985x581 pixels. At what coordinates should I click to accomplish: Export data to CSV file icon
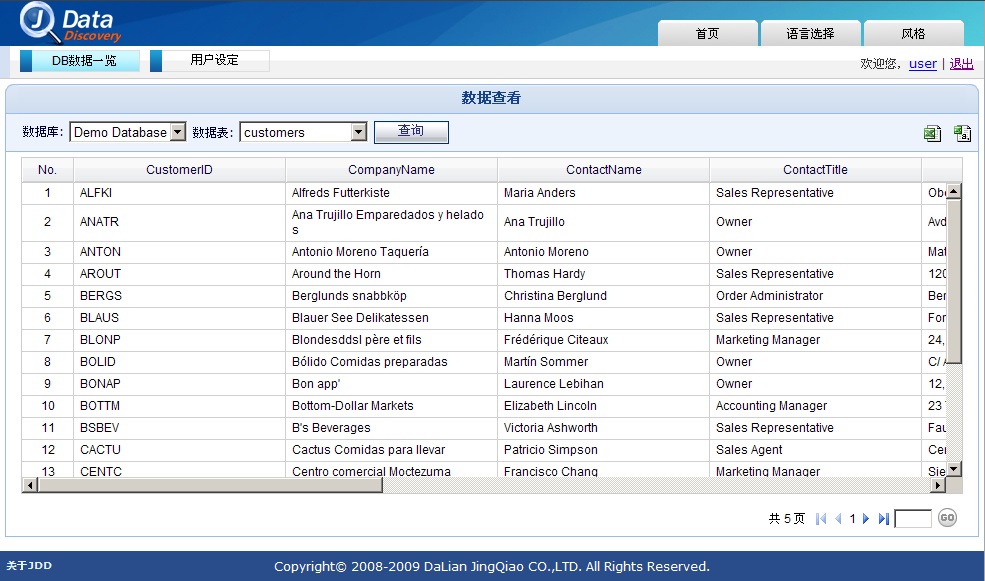coord(962,133)
